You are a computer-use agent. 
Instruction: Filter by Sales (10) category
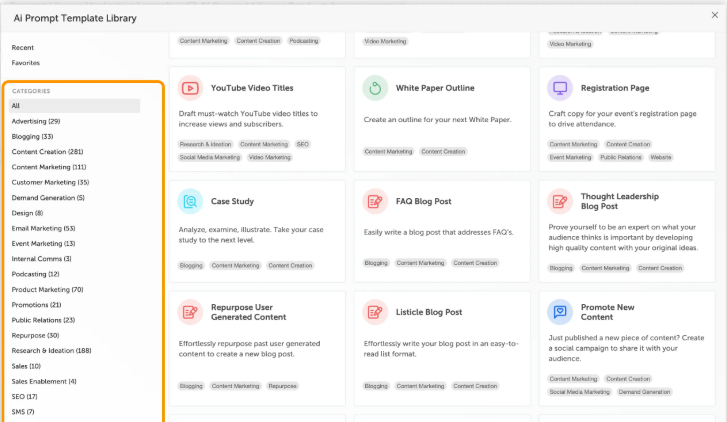(26, 366)
